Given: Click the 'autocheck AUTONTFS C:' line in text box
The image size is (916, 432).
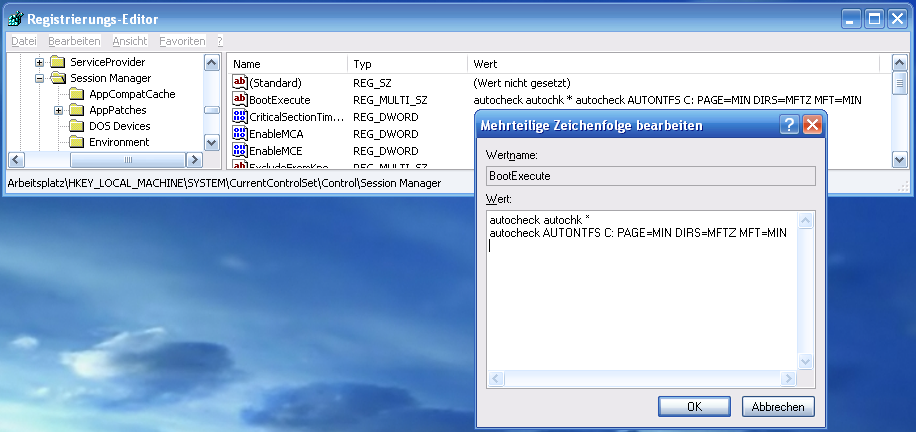Looking at the screenshot, I should [x=638, y=233].
